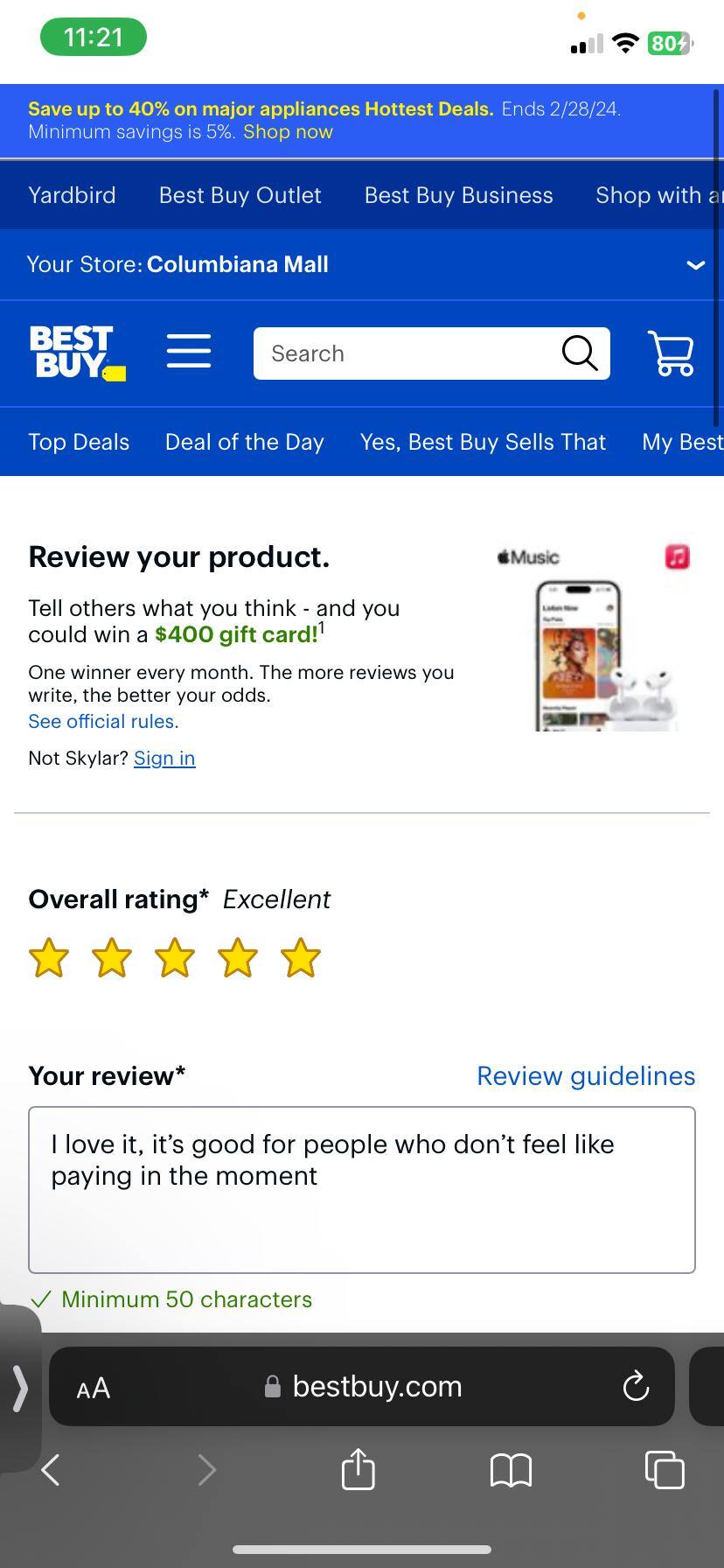Open the Deal of the Day tab

tap(245, 442)
